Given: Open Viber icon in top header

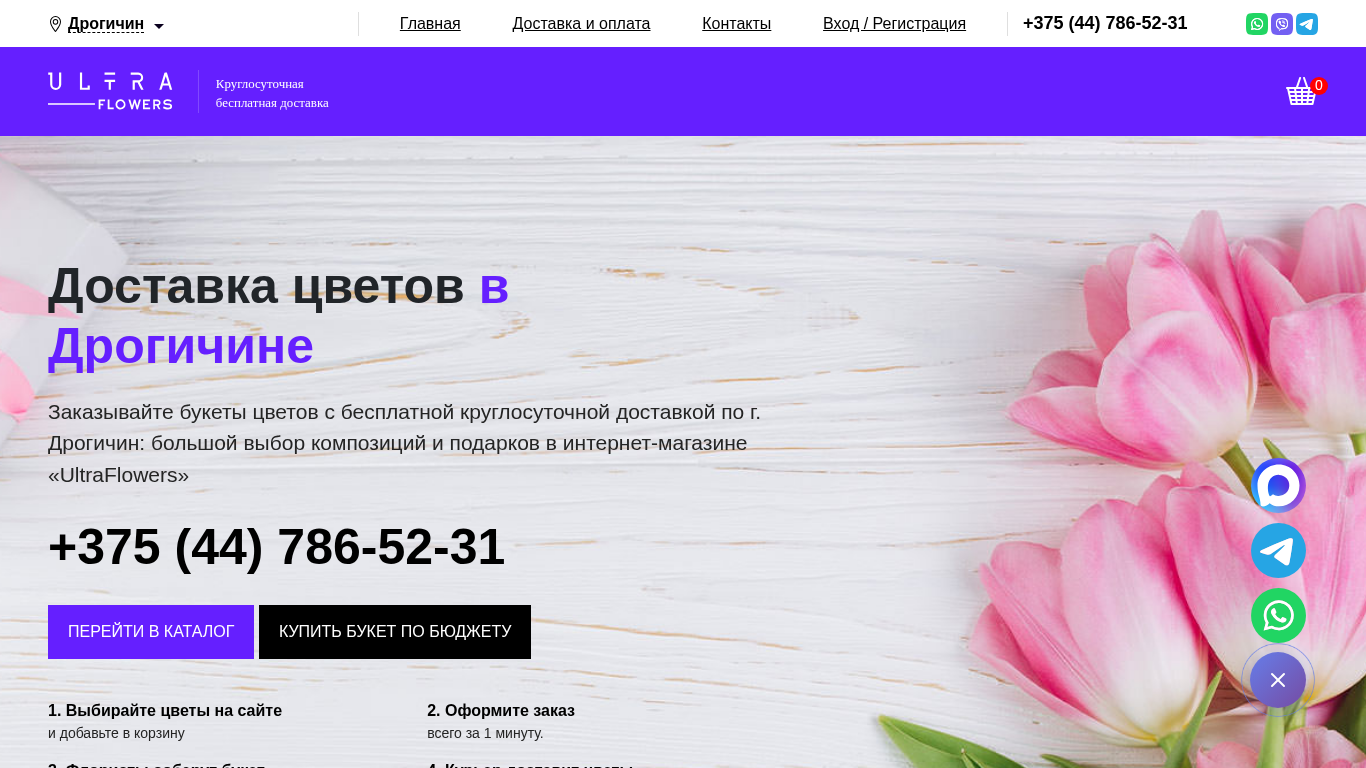Looking at the screenshot, I should coord(1282,24).
